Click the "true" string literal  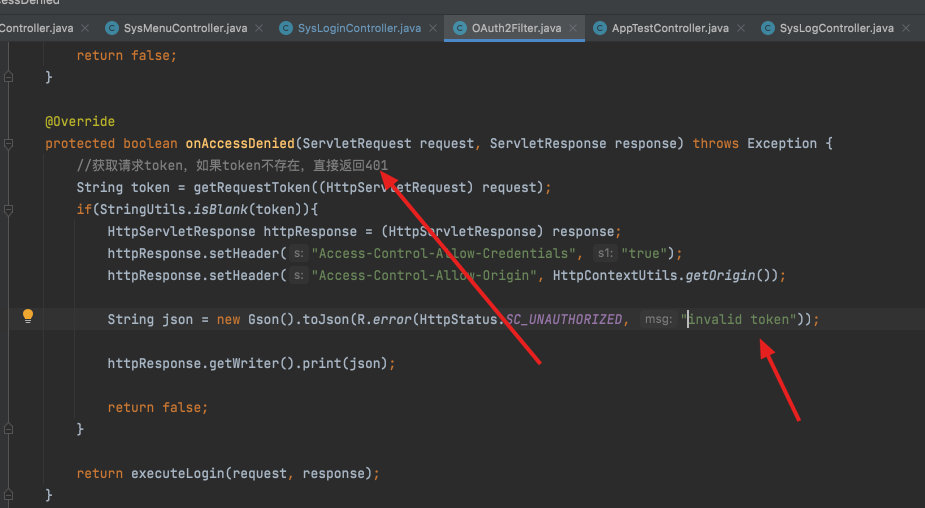click(644, 254)
